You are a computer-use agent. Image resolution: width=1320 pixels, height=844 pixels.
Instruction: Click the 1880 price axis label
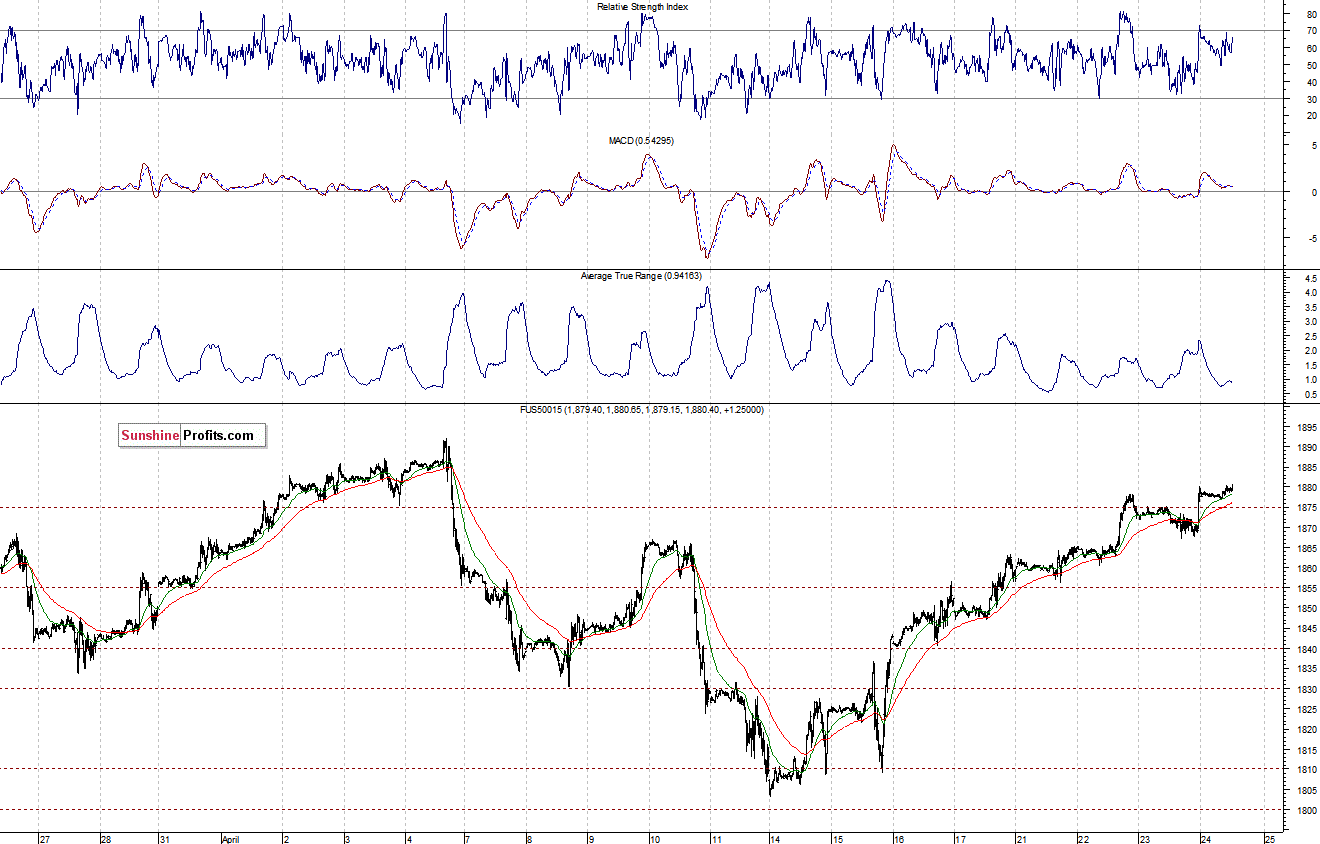pos(1308,488)
